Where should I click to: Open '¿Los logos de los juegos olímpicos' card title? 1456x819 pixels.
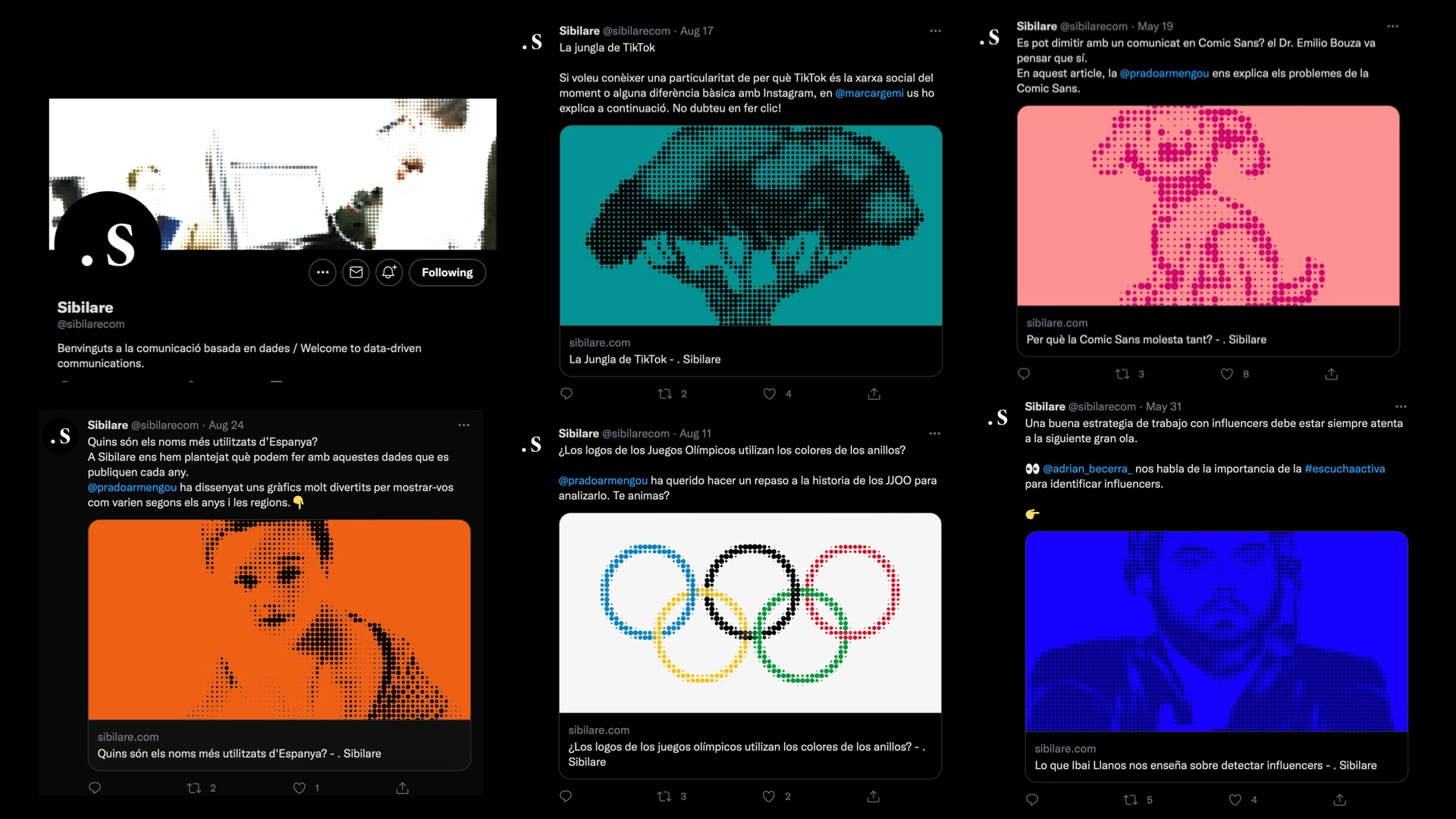pos(747,755)
